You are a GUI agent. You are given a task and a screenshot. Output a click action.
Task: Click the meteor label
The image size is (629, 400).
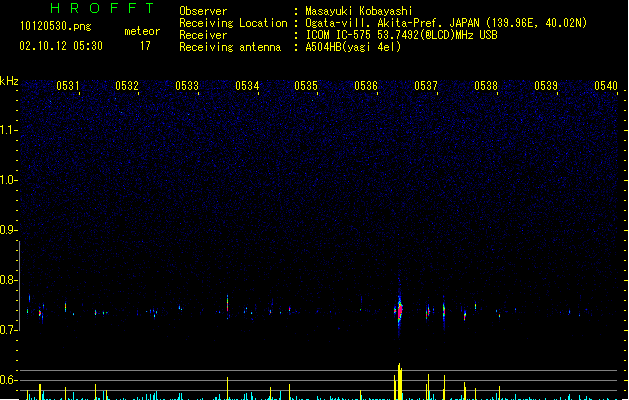click(x=142, y=31)
